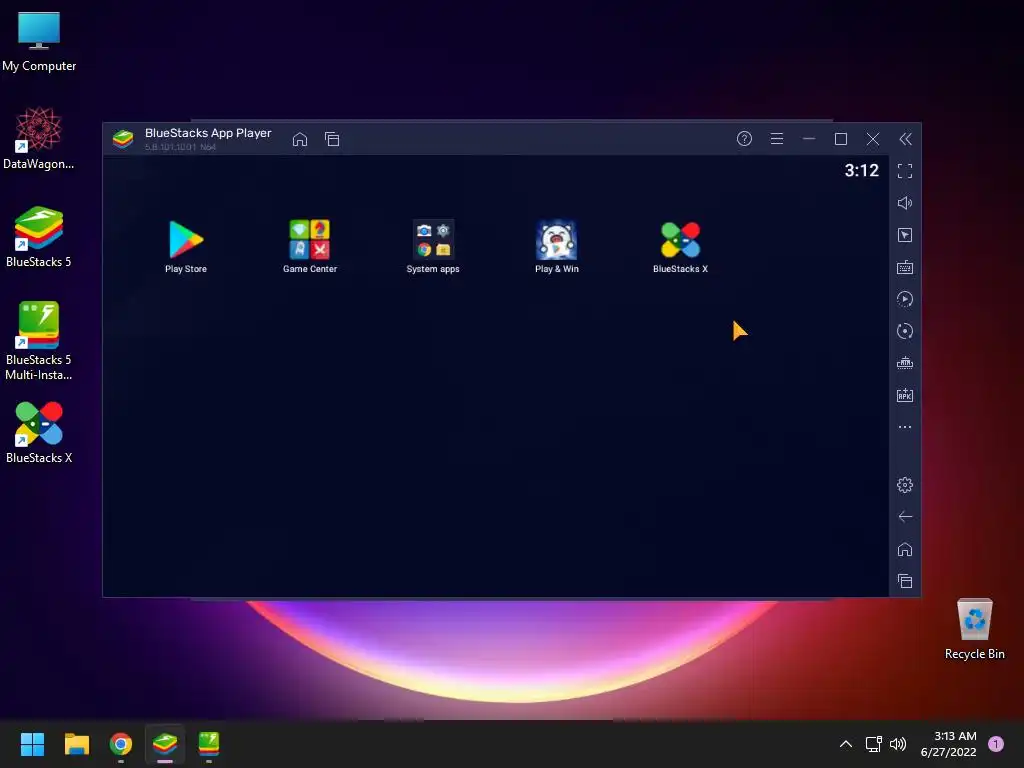The image size is (1024, 768).
Task: Open the Windows Start menu
Action: point(32,744)
